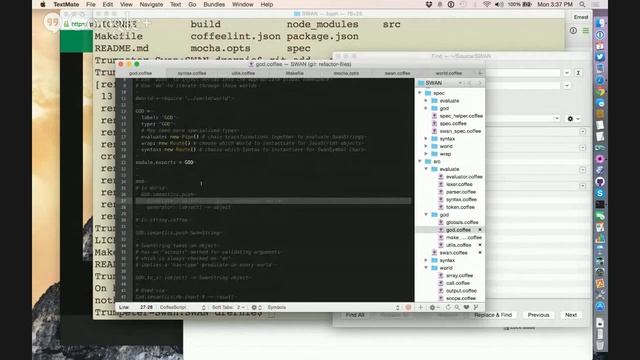Image resolution: width=640 pixels, height=360 pixels.
Task: Open Find window gear options menu
Action: pyautogui.click(x=573, y=119)
